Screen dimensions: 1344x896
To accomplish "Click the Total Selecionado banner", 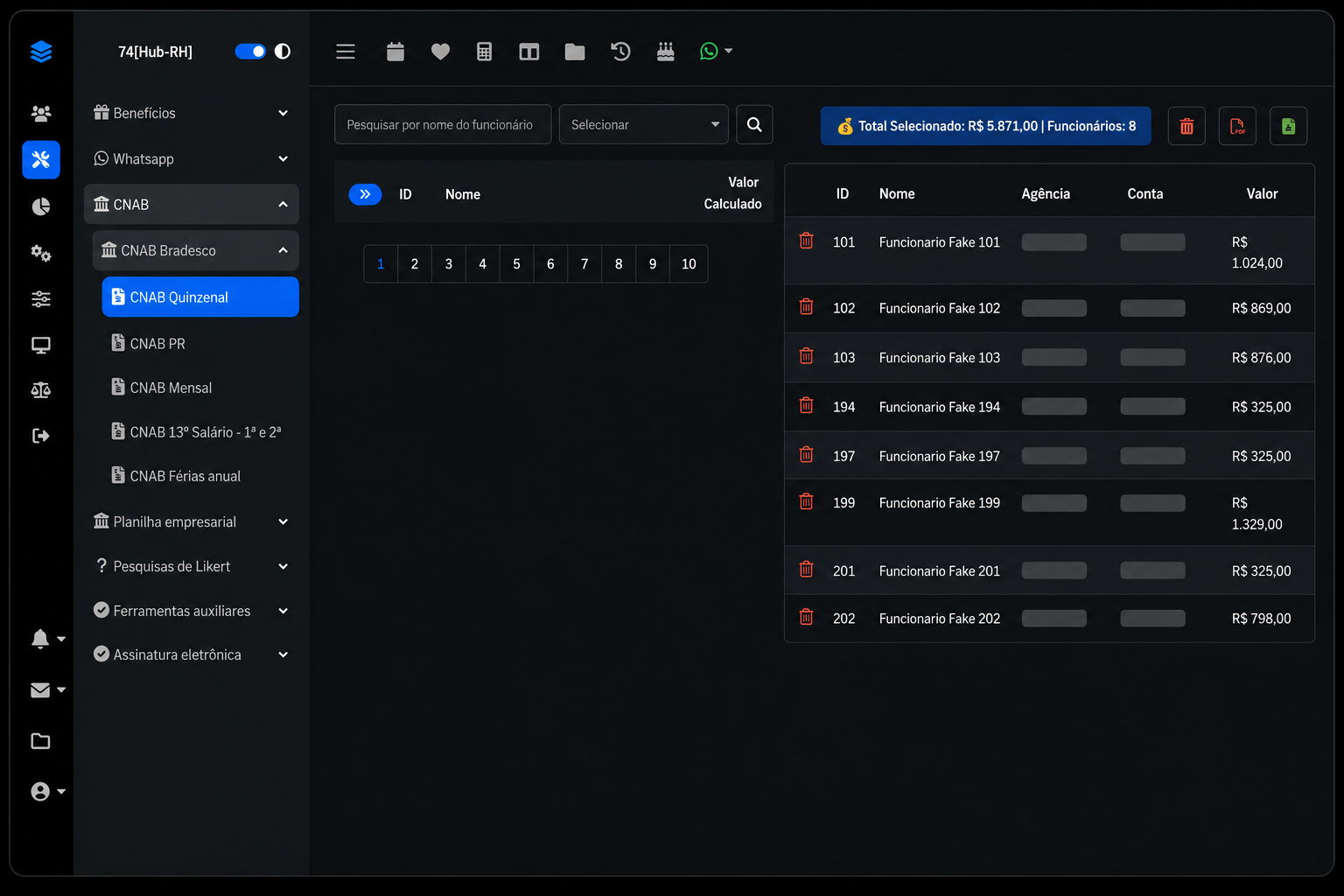I will tap(986, 126).
